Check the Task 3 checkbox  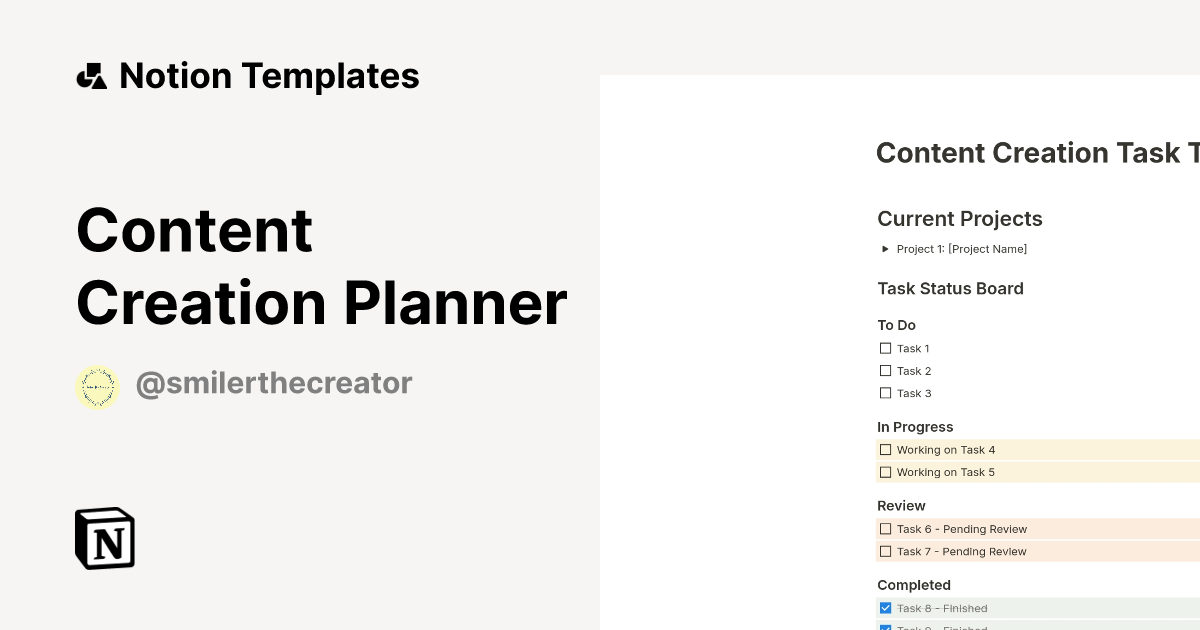point(886,392)
